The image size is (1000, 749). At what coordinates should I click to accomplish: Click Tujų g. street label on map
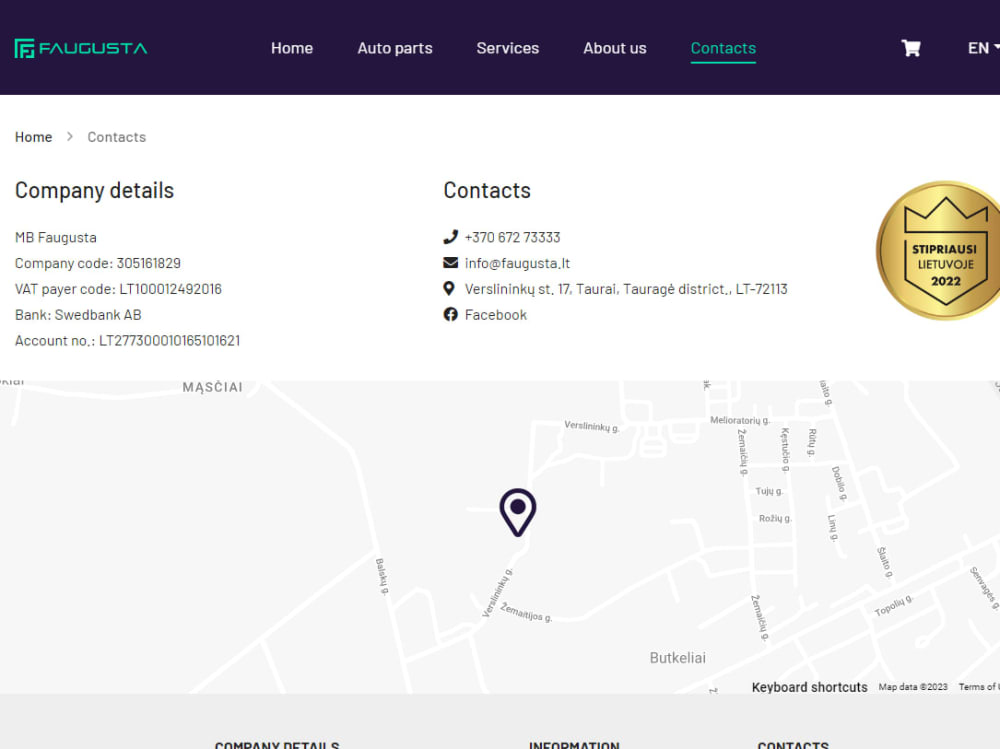[768, 491]
